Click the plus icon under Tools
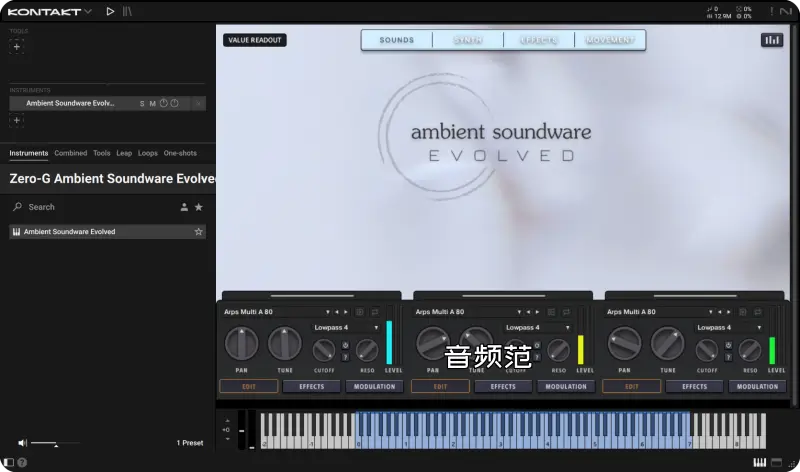The image size is (800, 472). pyautogui.click(x=16, y=46)
